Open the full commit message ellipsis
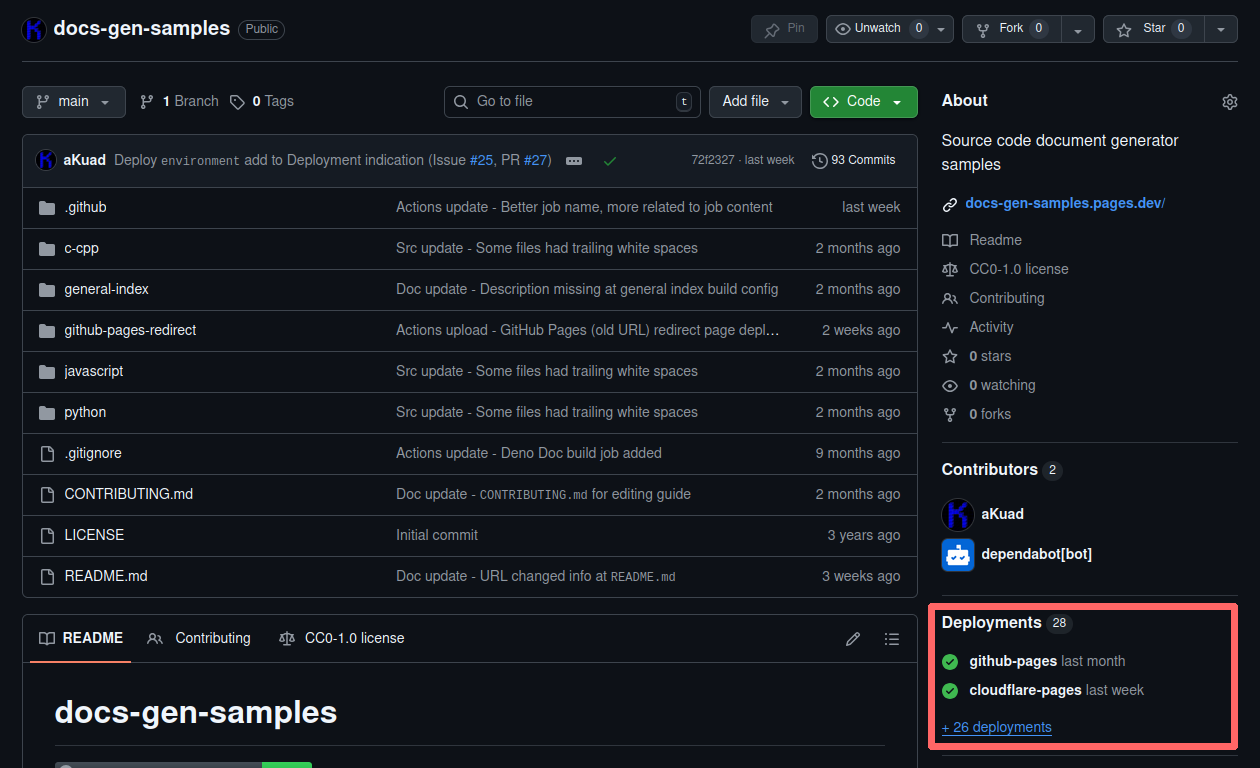Viewport: 1260px width, 768px height. pyautogui.click(x=574, y=159)
